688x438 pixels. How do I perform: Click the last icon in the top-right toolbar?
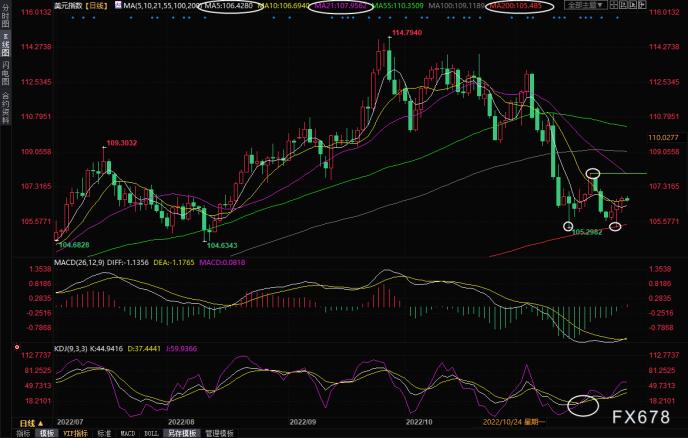click(x=642, y=5)
